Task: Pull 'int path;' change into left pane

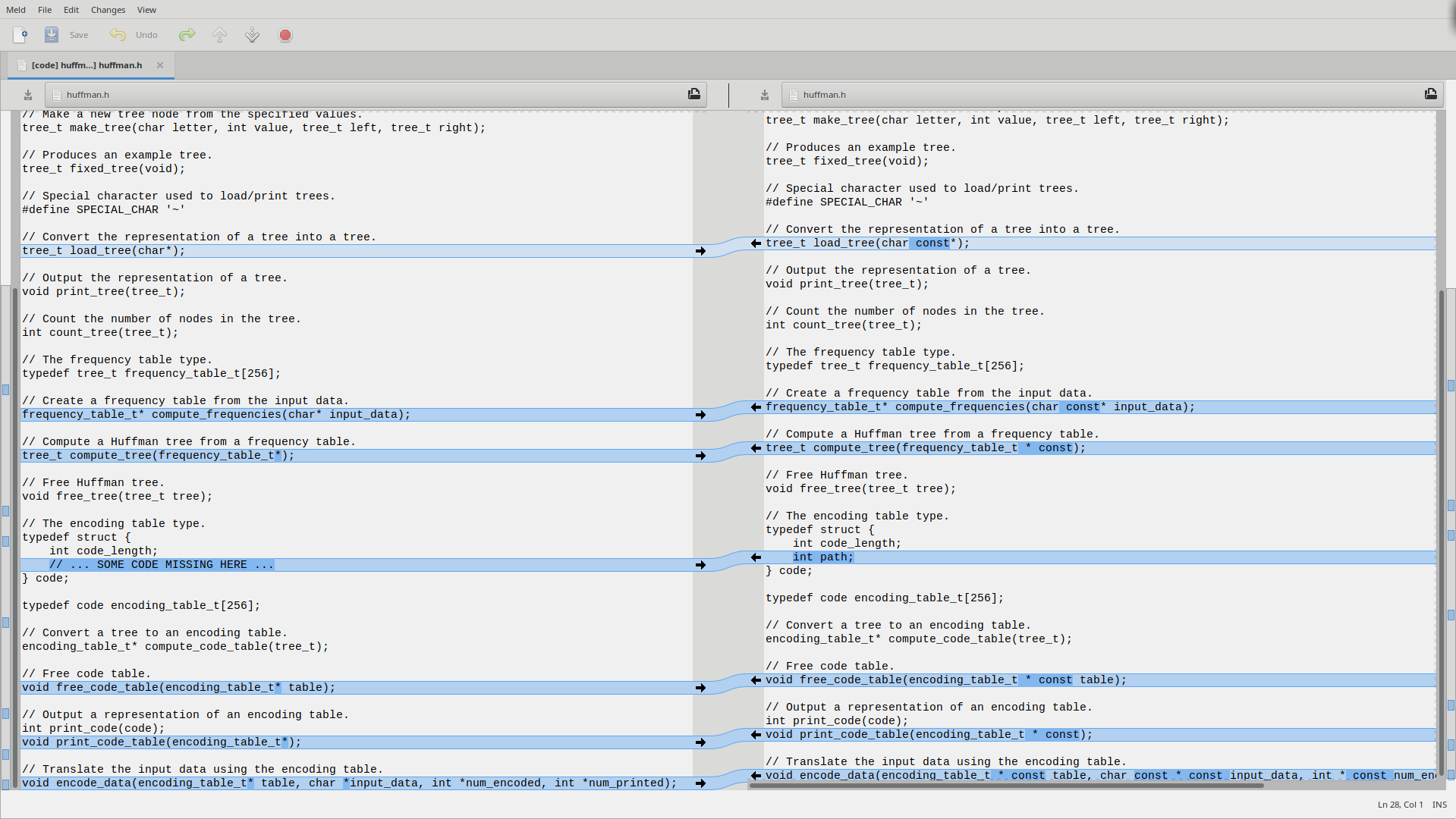Action: 756,557
